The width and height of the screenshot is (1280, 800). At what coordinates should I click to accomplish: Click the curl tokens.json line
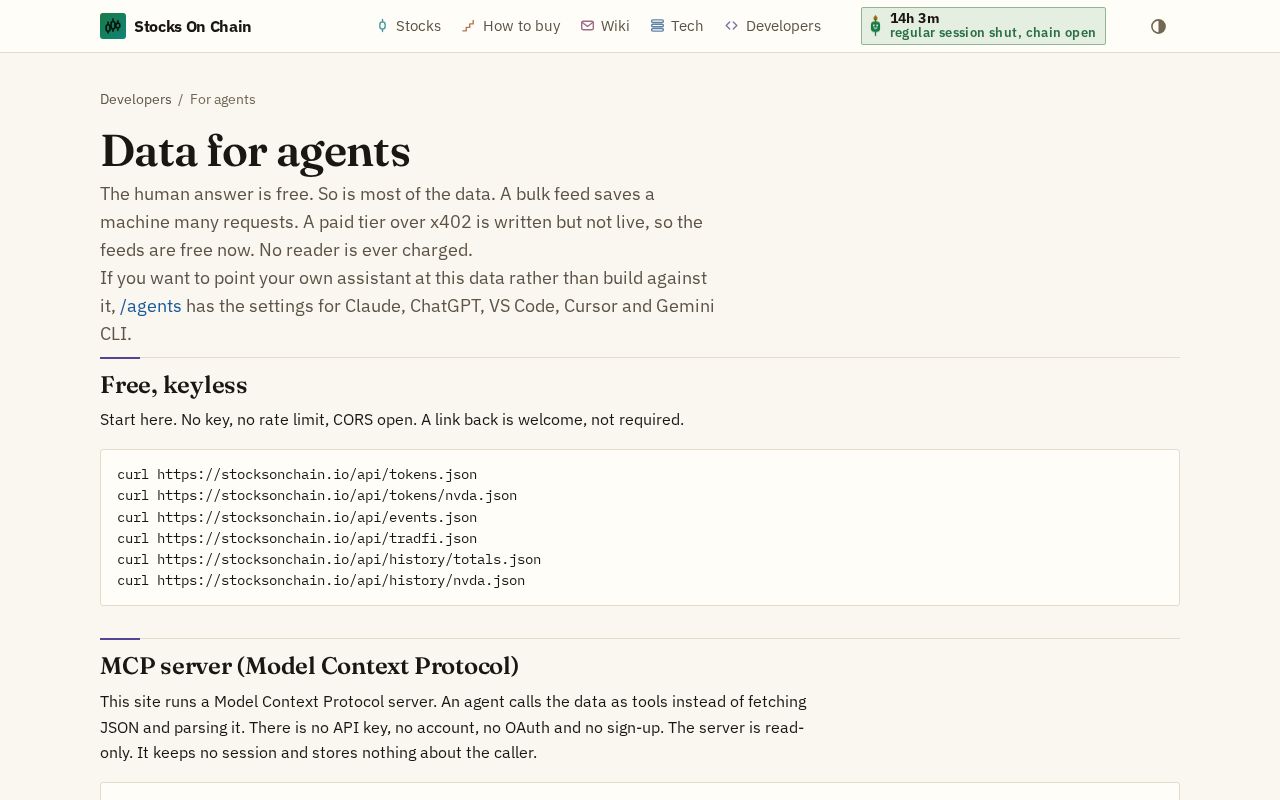pos(297,474)
